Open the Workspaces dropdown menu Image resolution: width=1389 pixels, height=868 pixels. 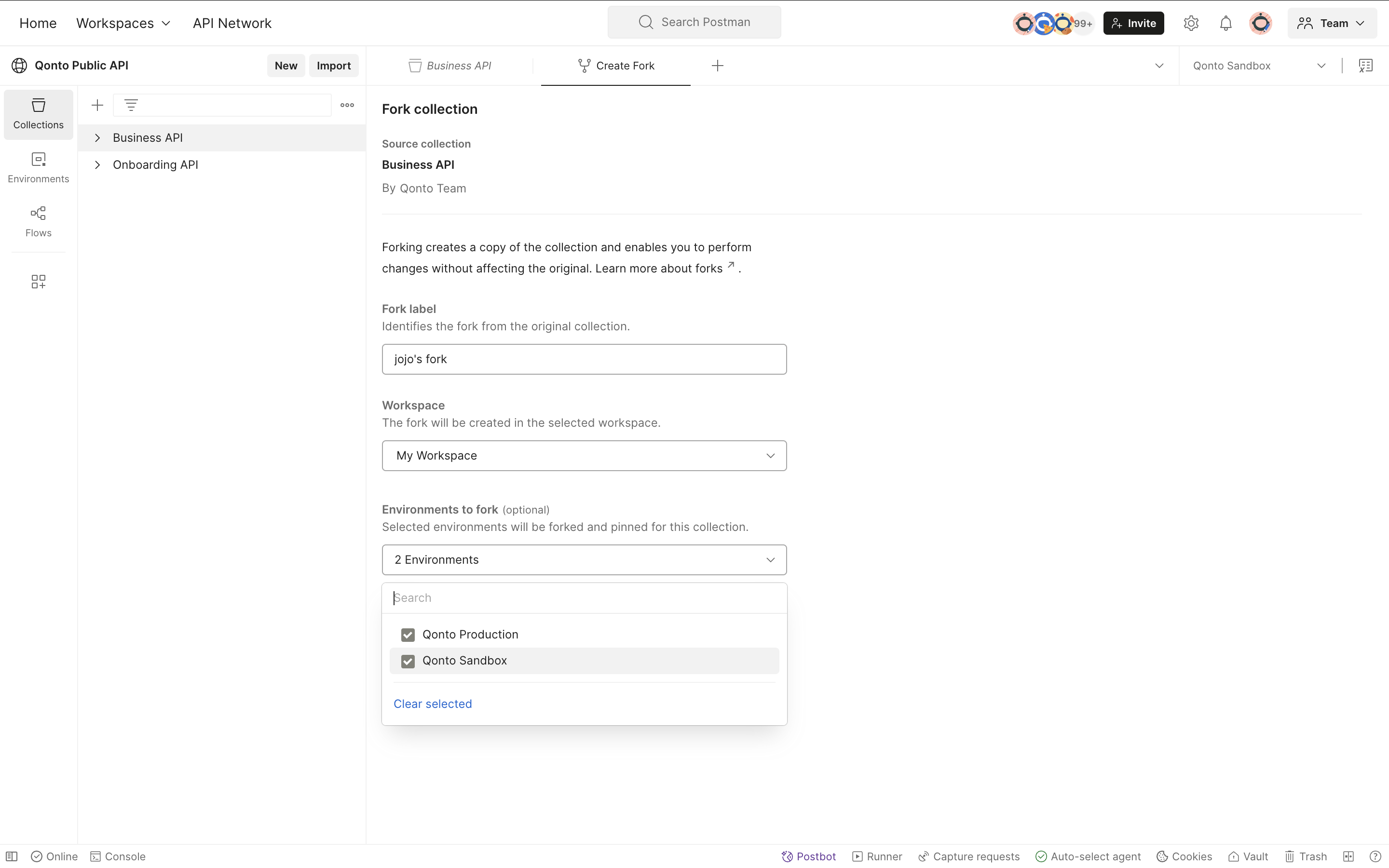click(123, 23)
